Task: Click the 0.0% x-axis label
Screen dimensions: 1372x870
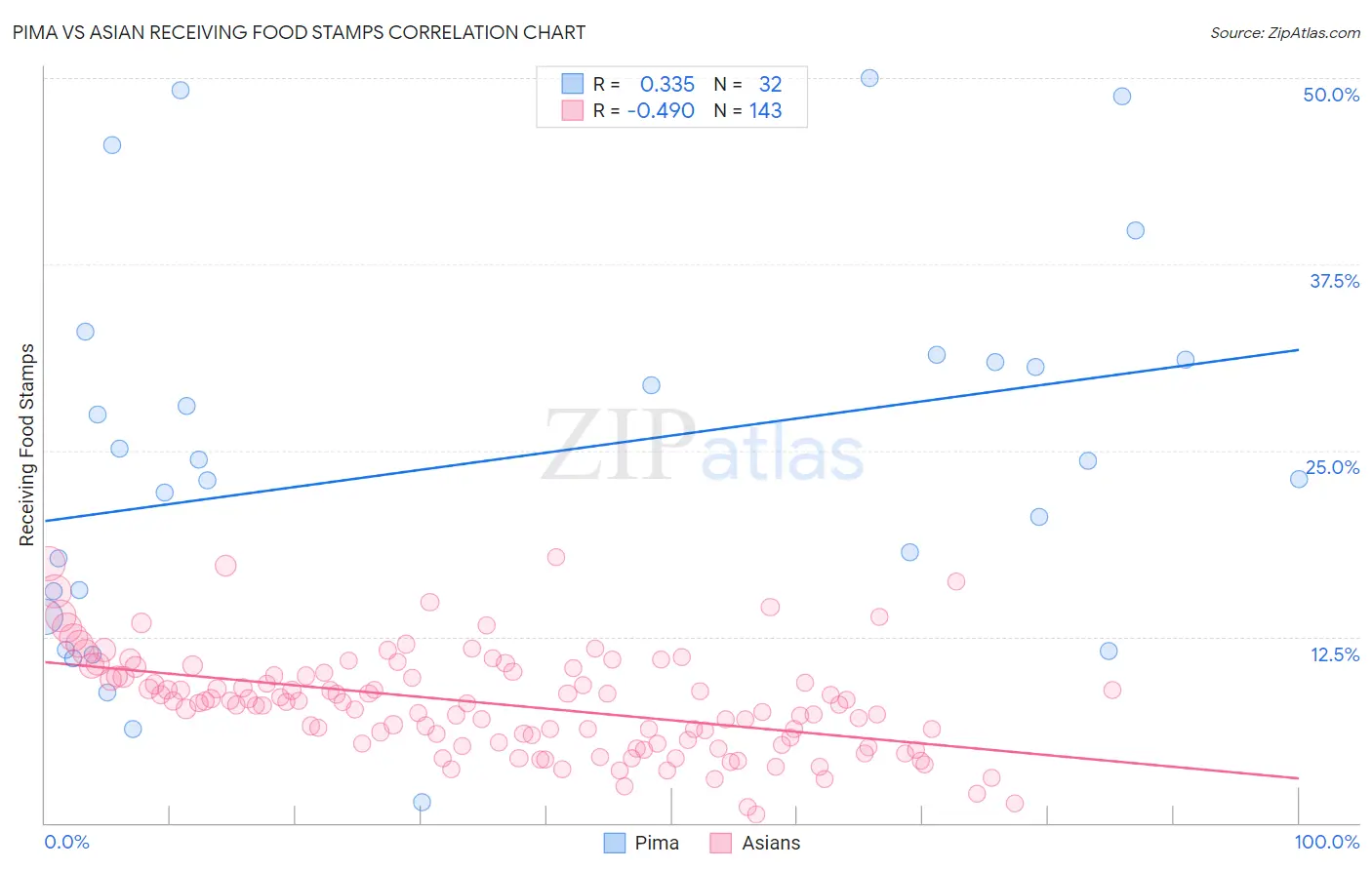Action: tap(66, 842)
